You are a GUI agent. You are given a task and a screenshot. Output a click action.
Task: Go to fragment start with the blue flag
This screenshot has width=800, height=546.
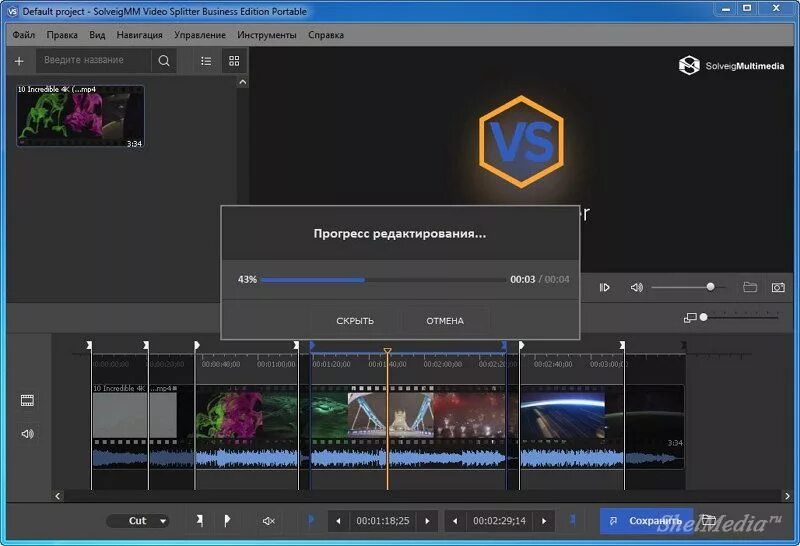311,520
